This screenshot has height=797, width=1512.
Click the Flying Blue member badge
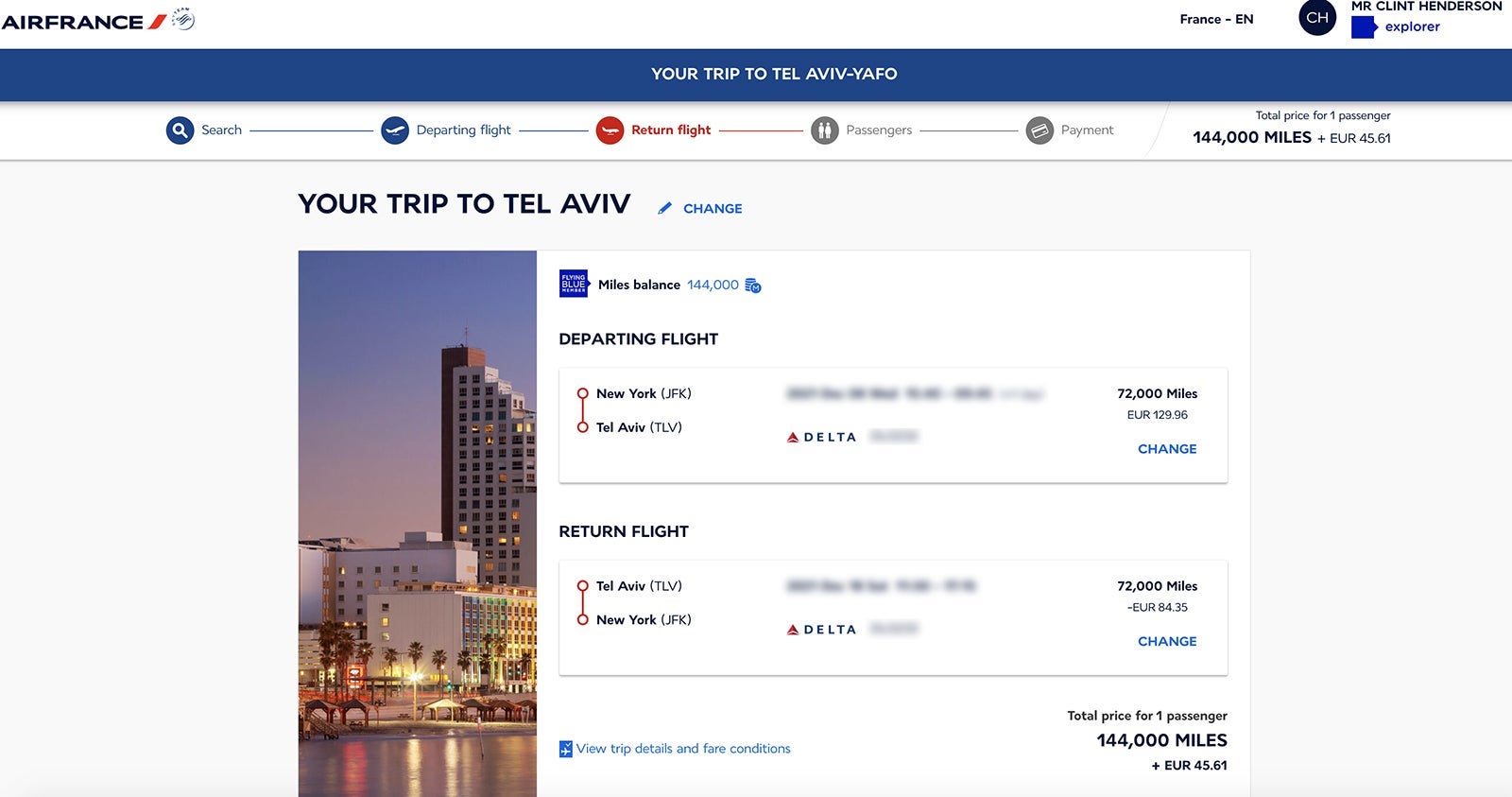click(574, 284)
